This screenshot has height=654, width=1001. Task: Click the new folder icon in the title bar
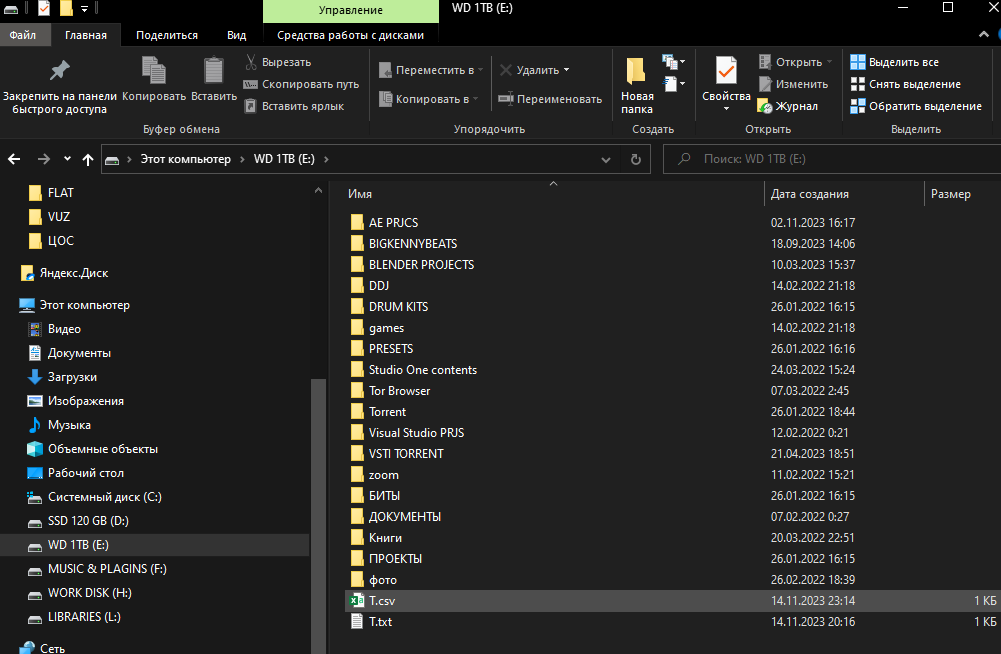click(66, 8)
